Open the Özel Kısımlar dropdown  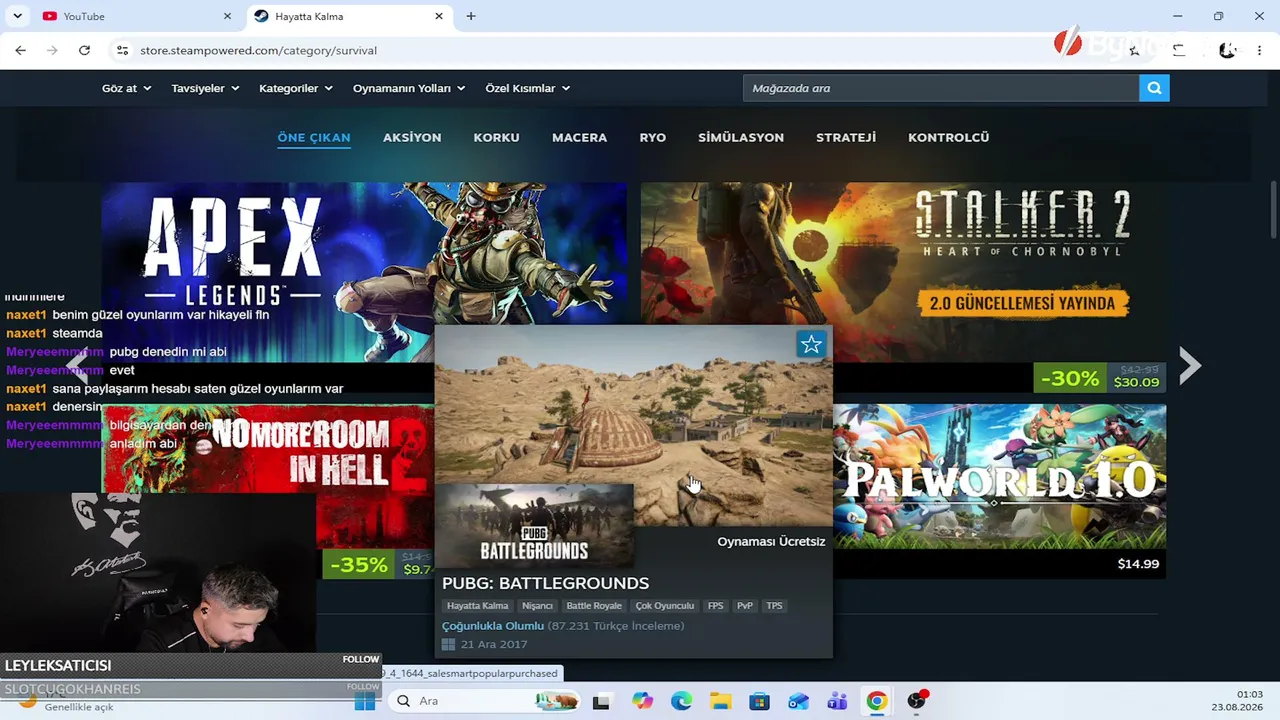(528, 88)
